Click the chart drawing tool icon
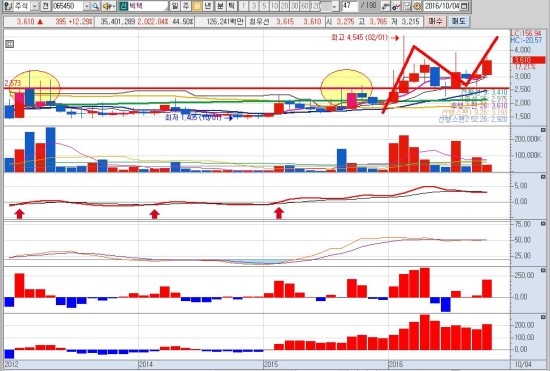Screen dimensions: 550x371 pyautogui.click(x=385, y=6)
